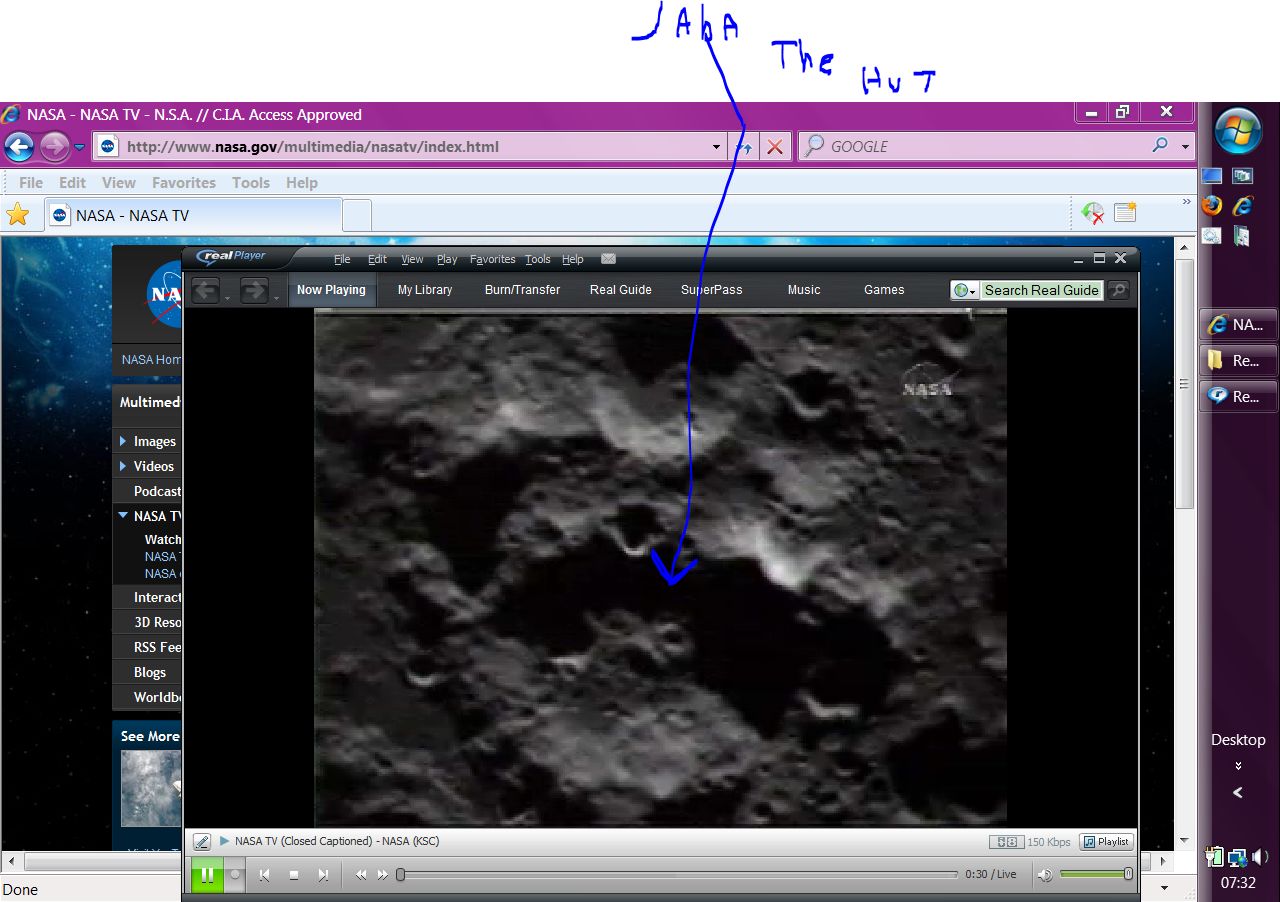Click the IE toolbar notepad icon
1280x902 pixels.
[x=1125, y=213]
